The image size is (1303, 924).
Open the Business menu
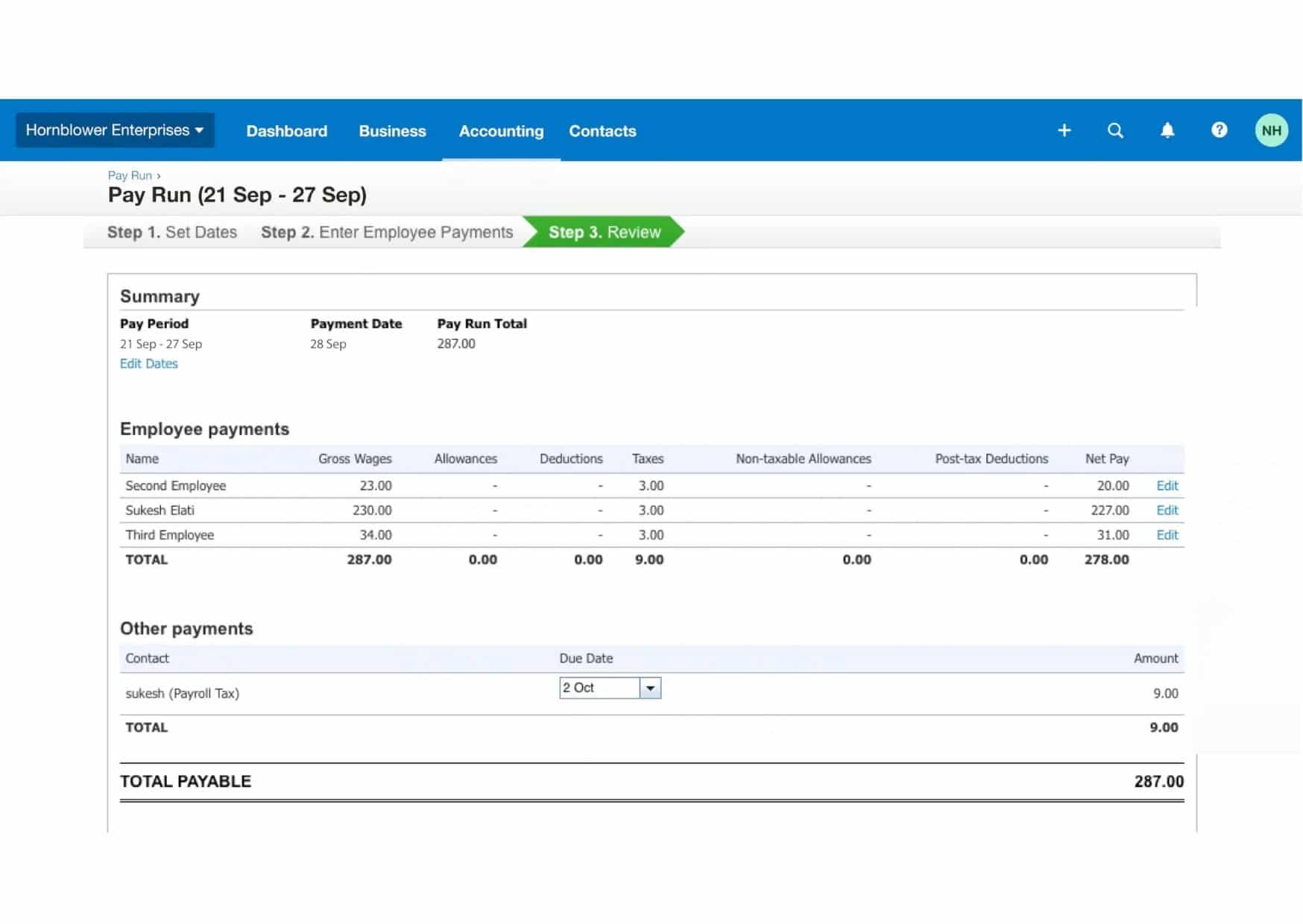coord(392,131)
